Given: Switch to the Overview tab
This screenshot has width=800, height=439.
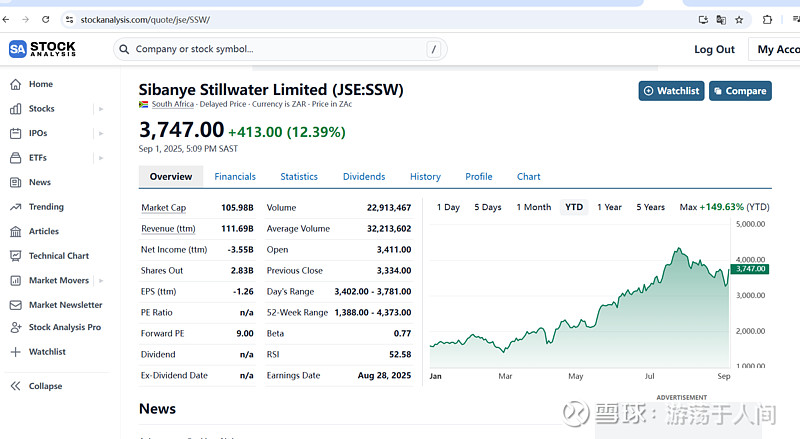Looking at the screenshot, I should (171, 177).
